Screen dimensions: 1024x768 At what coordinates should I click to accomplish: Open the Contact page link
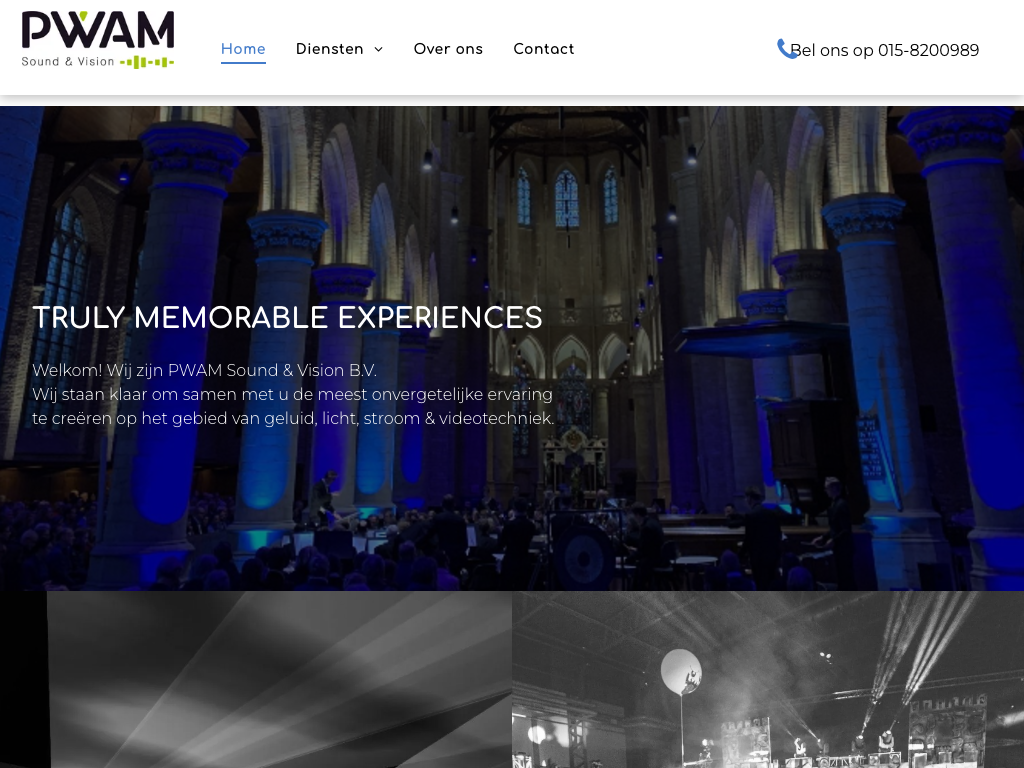[543, 49]
